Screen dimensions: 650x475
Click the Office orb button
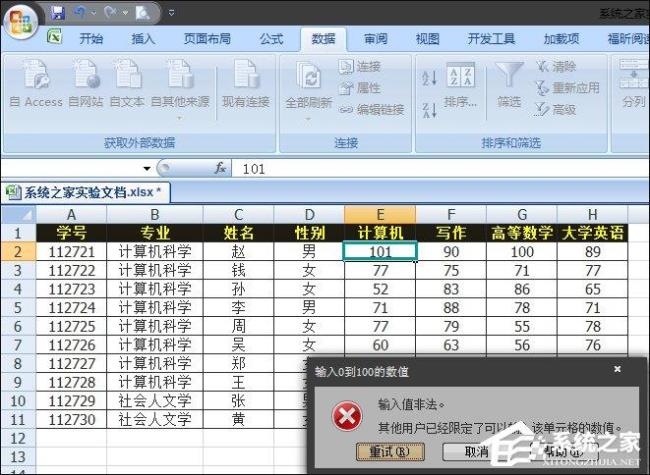[x=19, y=22]
